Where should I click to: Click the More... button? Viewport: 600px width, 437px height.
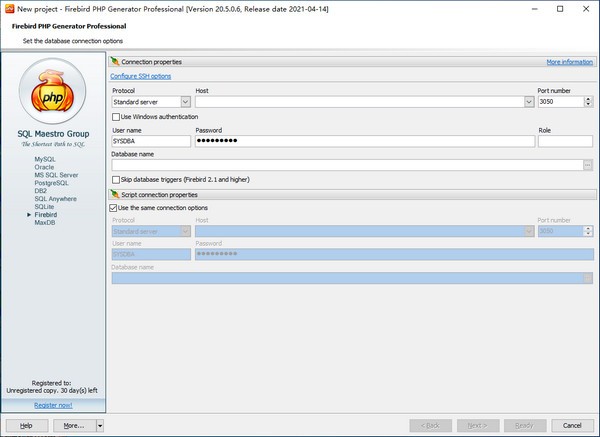75,426
